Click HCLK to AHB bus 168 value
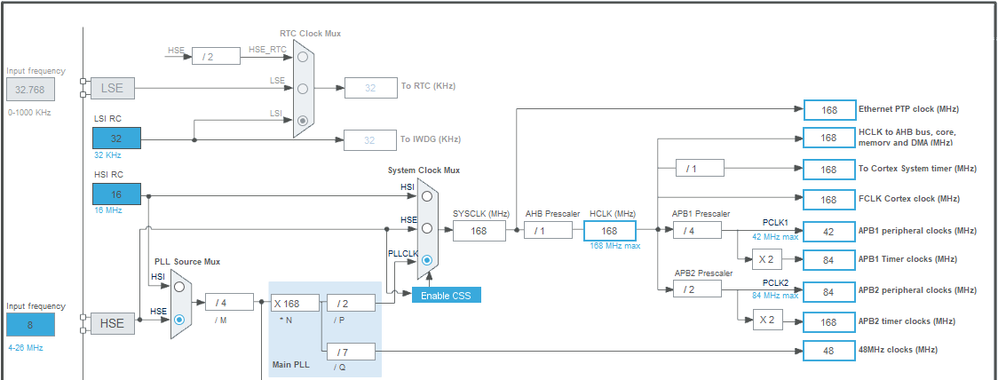The width and height of the screenshot is (998, 380). [829, 137]
